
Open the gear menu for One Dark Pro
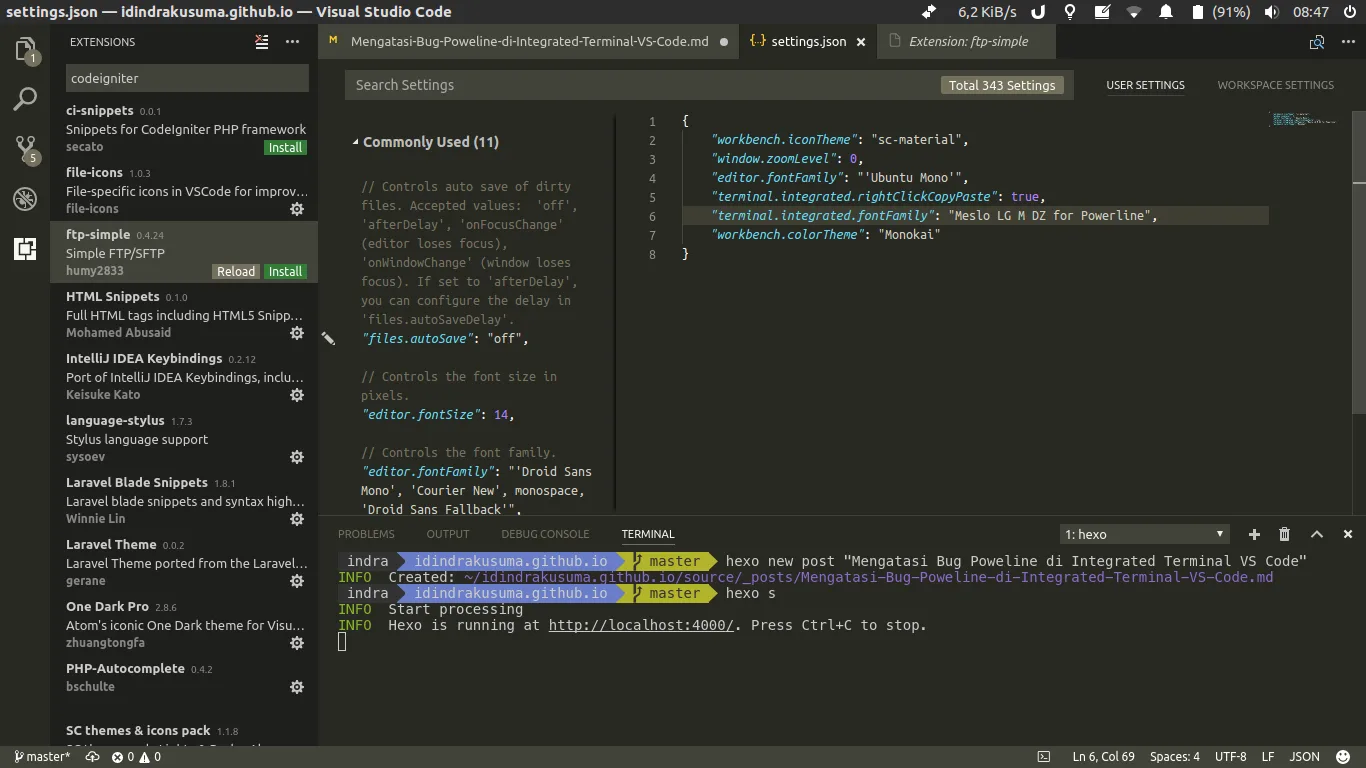click(297, 643)
